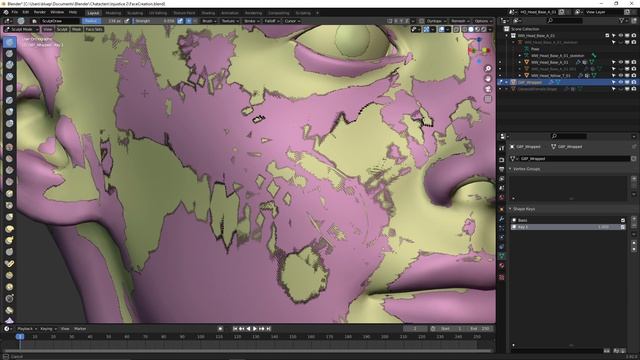Select the Crease brush

(x=10, y=136)
